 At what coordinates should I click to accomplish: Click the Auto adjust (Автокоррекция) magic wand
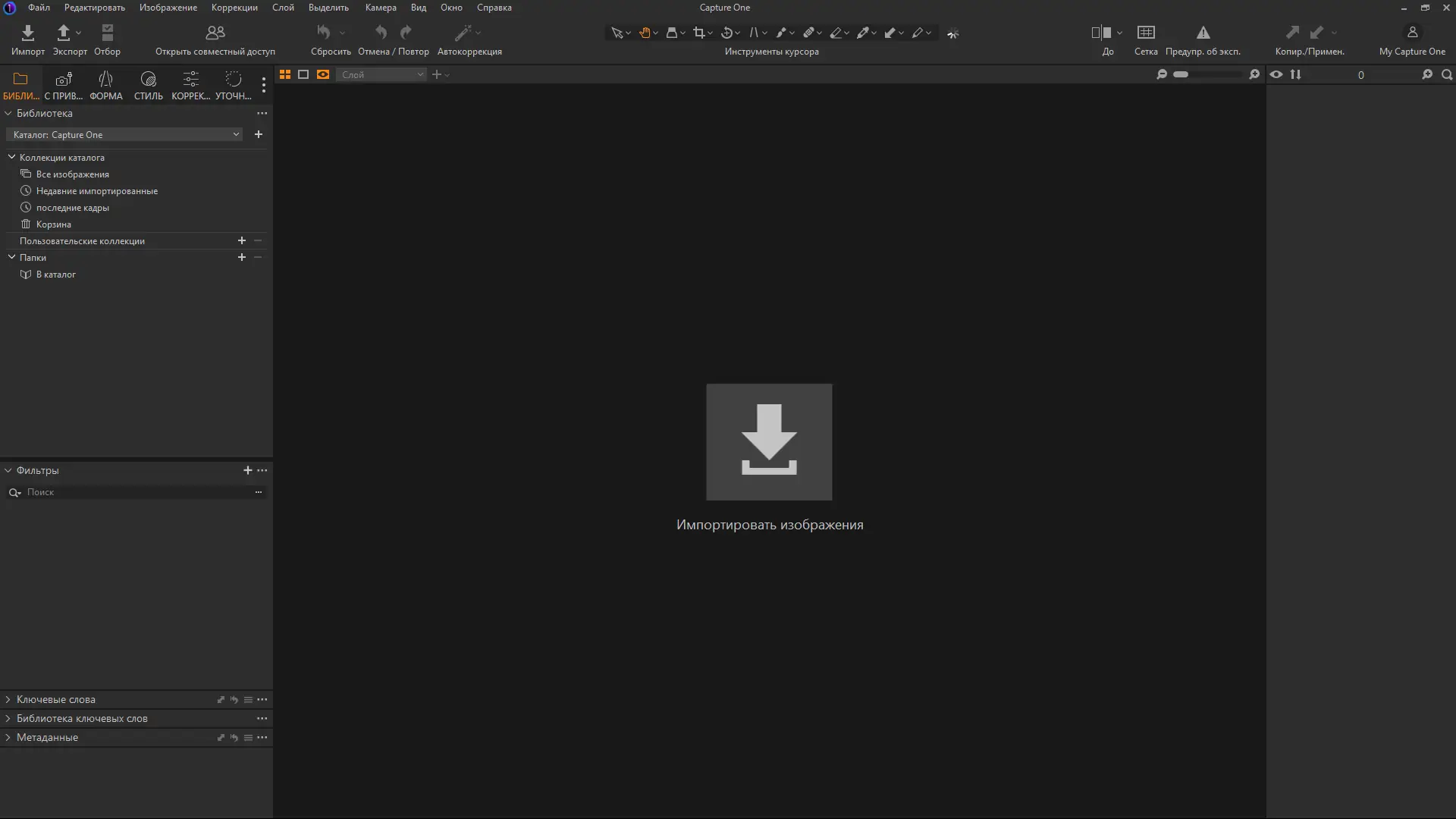click(x=463, y=33)
